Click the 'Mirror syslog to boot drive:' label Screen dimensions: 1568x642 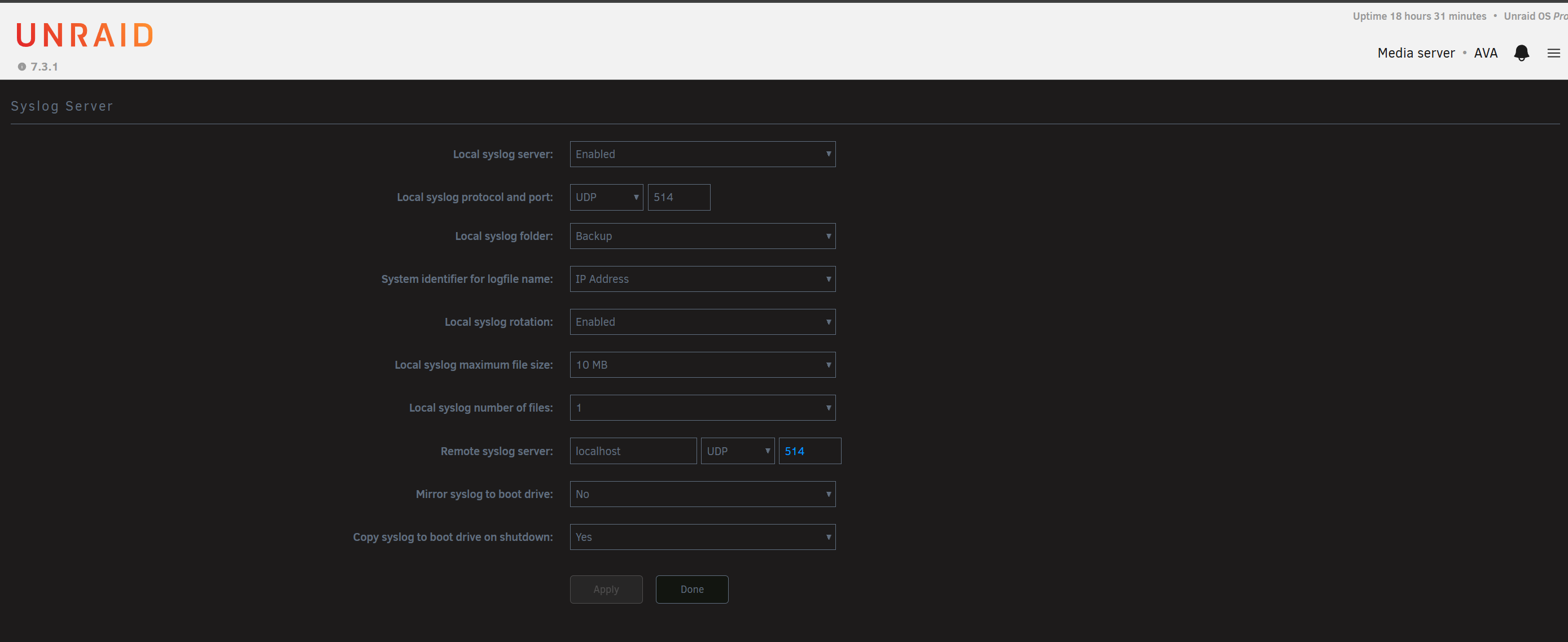tap(484, 494)
